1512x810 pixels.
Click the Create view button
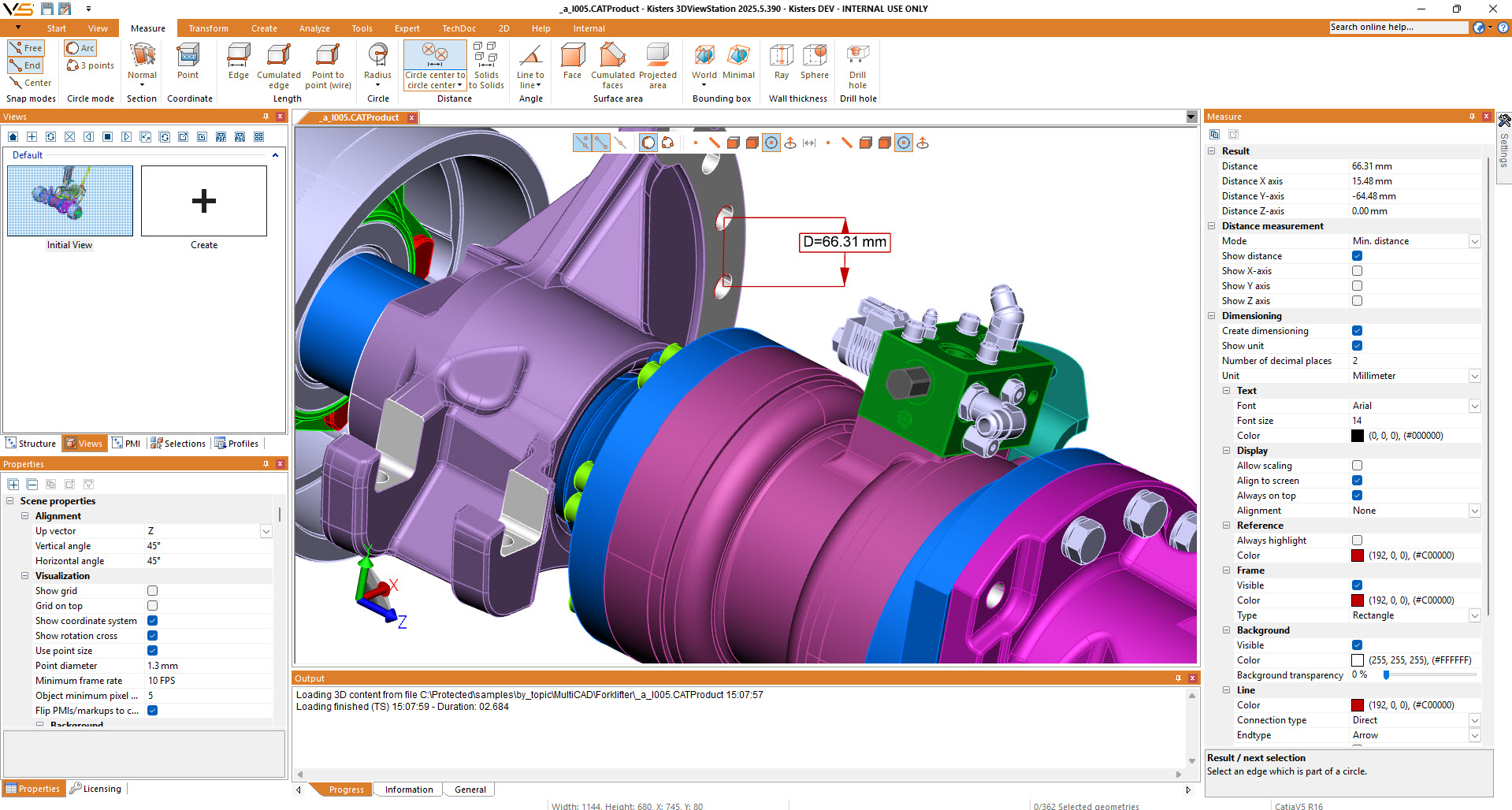tap(204, 202)
